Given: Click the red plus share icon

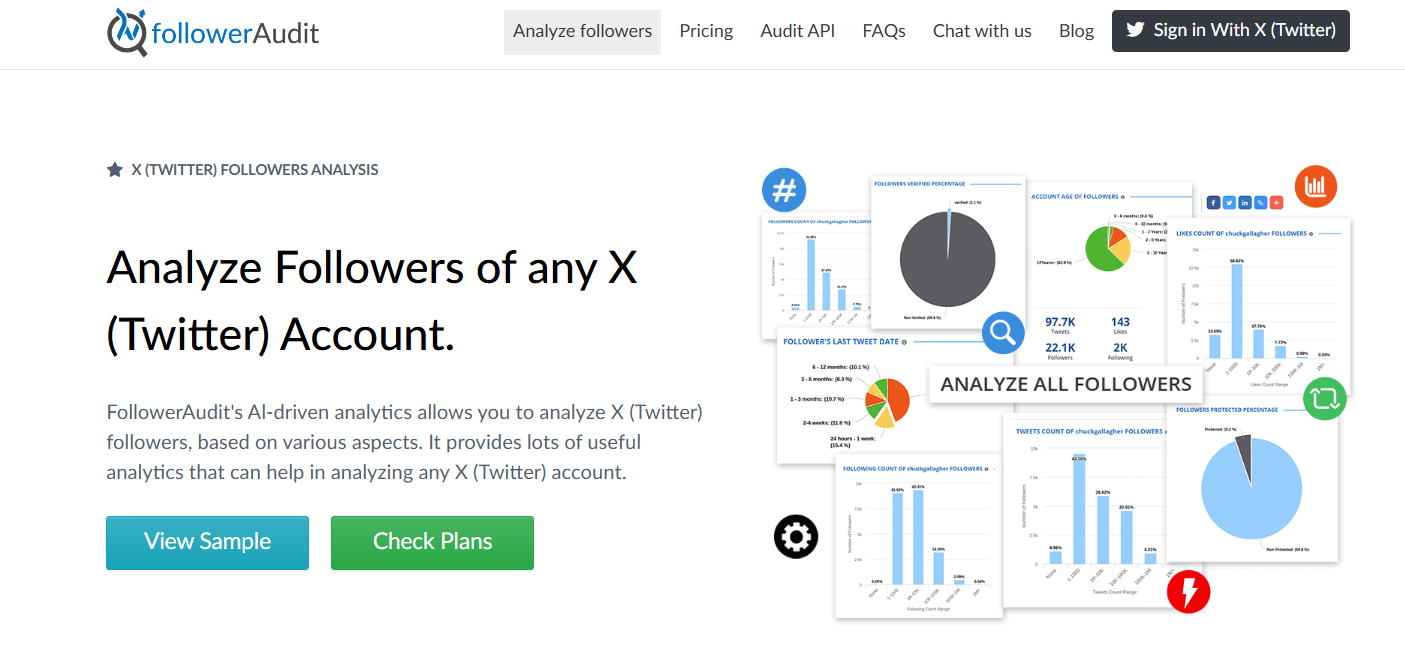Looking at the screenshot, I should click(x=1276, y=202).
